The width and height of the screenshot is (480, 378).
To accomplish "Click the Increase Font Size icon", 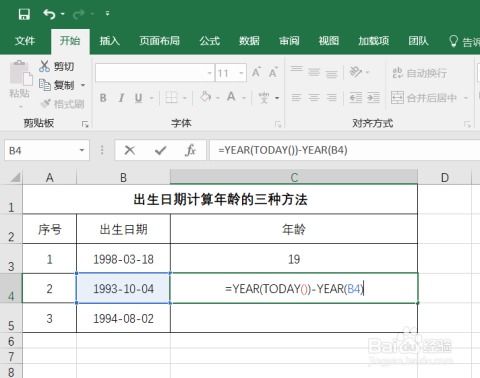I will [256, 72].
